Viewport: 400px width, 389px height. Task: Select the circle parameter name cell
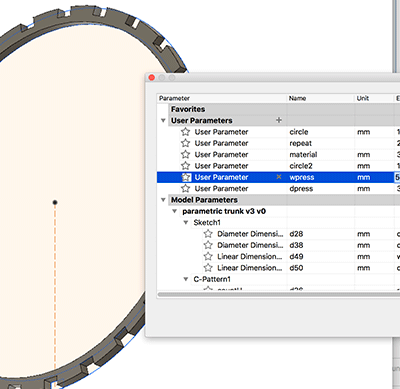pyautogui.click(x=321, y=132)
